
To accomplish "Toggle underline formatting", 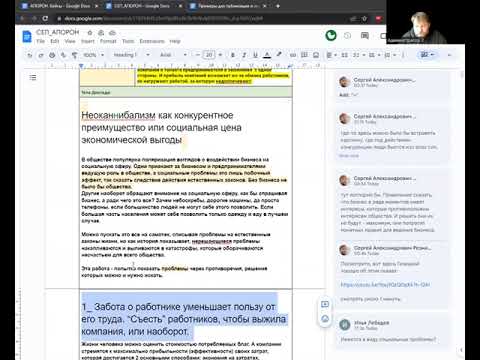I will [x=255, y=55].
